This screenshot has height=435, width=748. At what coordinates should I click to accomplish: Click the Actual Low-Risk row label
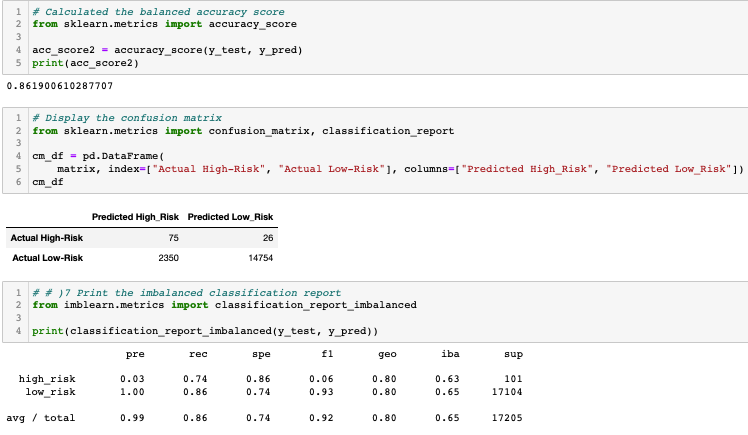47,258
